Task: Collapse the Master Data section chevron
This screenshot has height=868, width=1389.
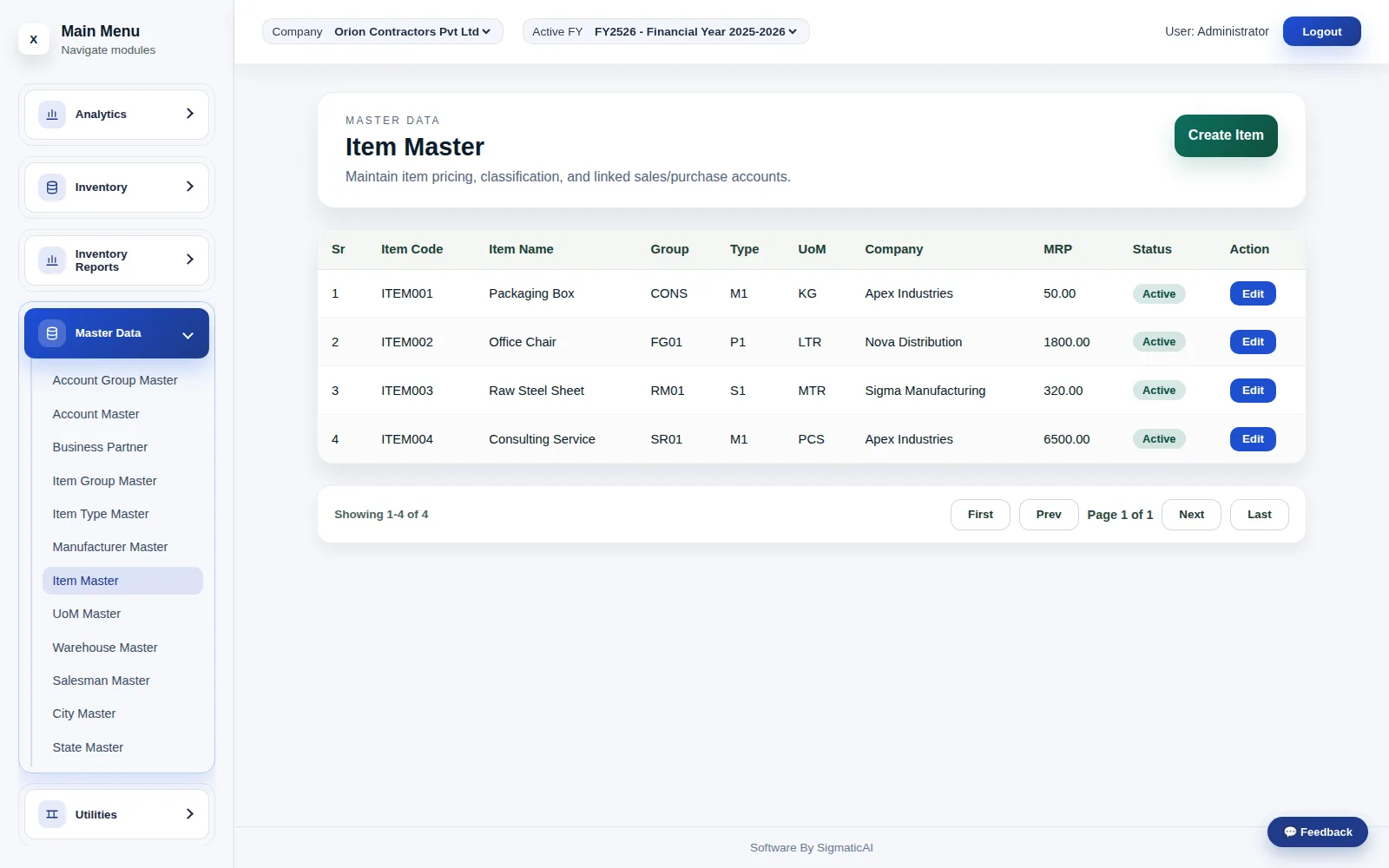Action: [x=188, y=335]
